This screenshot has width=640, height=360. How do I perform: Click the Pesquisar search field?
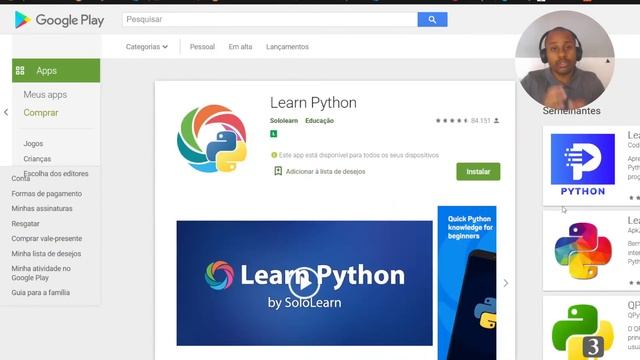point(270,20)
